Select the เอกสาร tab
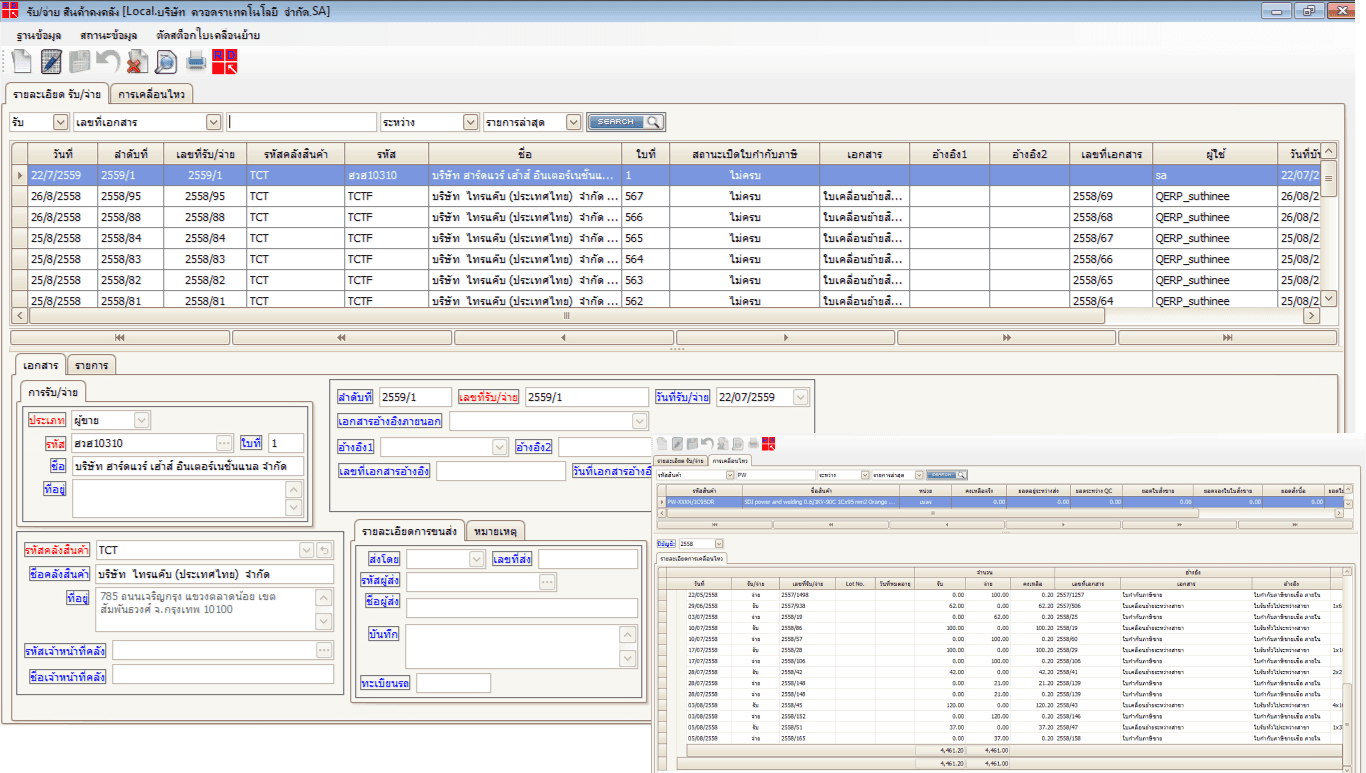1366x773 pixels. [40, 363]
